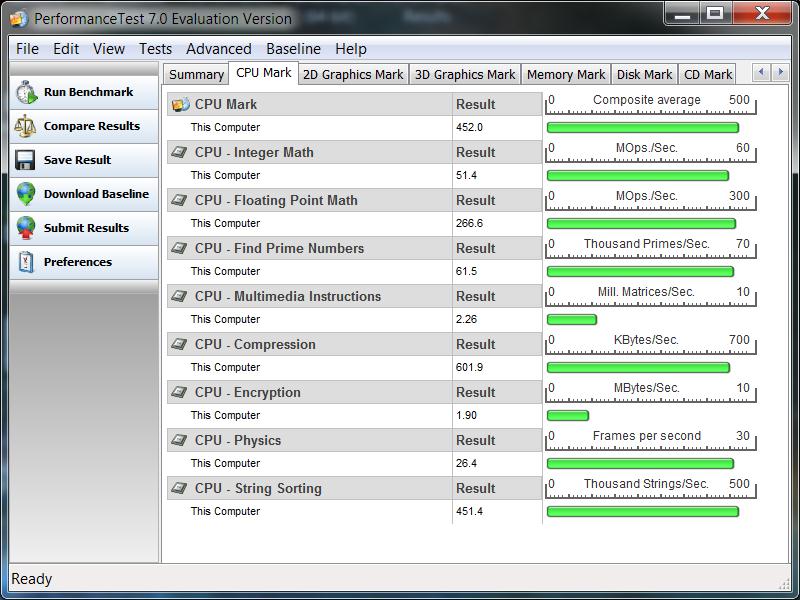The width and height of the screenshot is (800, 600).
Task: Click the chip icon beside CPU - Compression
Action: point(179,344)
